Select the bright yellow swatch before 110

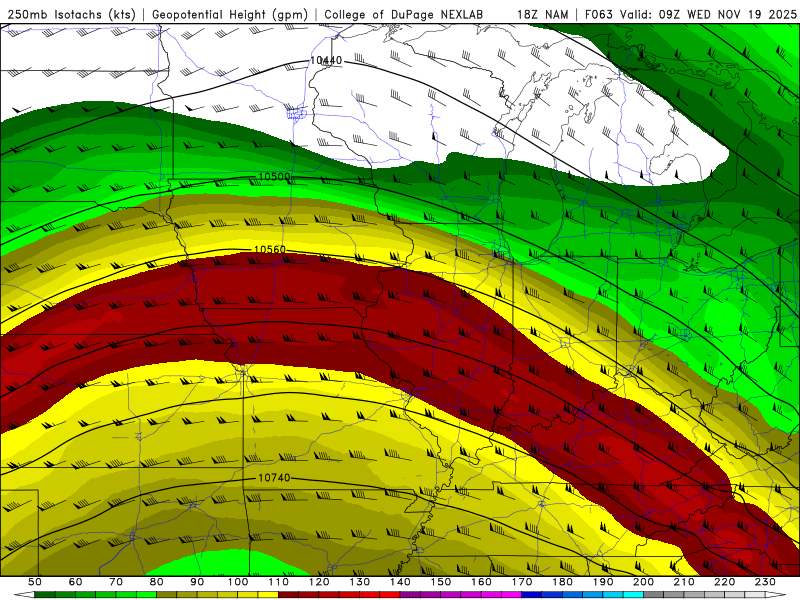[x=268, y=595]
